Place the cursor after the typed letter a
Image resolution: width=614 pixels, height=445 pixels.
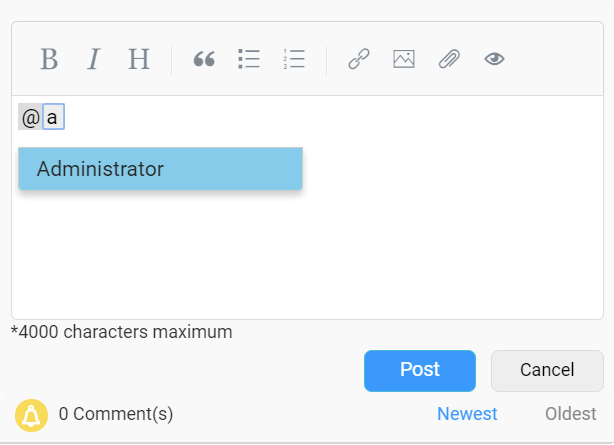point(62,117)
